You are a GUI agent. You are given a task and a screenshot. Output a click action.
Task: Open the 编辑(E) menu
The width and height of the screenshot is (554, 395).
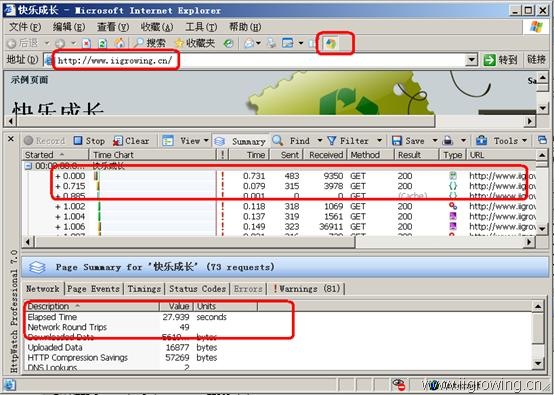[69, 26]
